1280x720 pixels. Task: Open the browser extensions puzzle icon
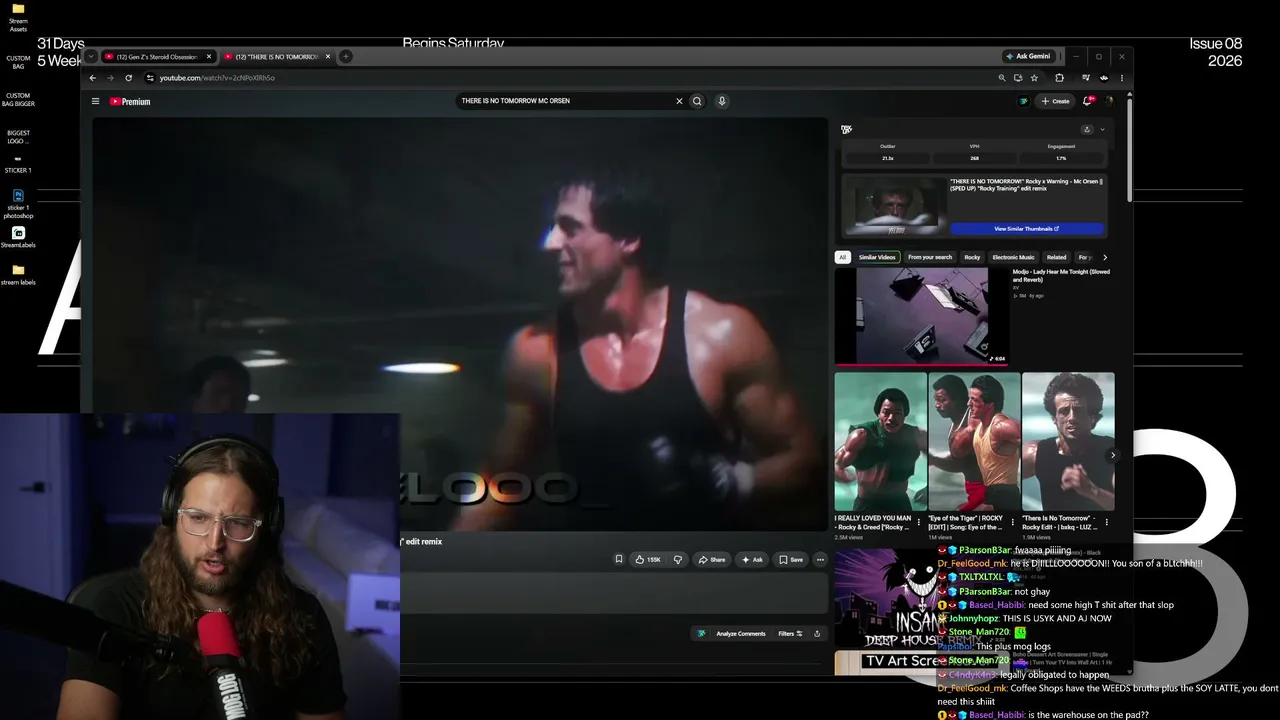pyautogui.click(x=1059, y=78)
